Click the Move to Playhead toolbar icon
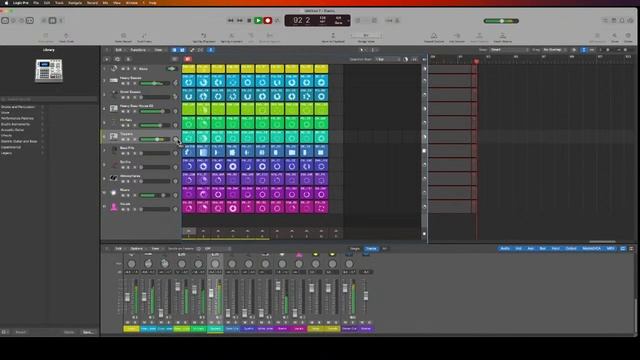The image size is (640, 360). coord(333,37)
